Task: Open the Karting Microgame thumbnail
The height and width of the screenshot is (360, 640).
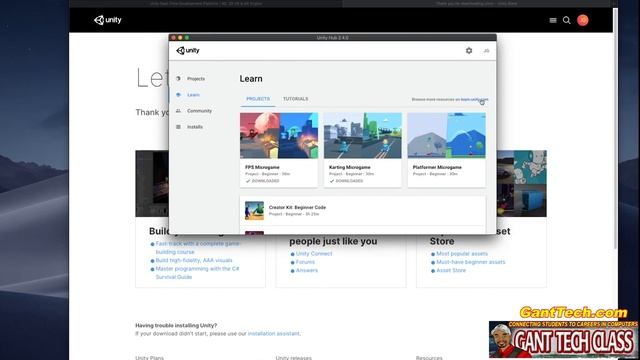Action: (x=362, y=136)
